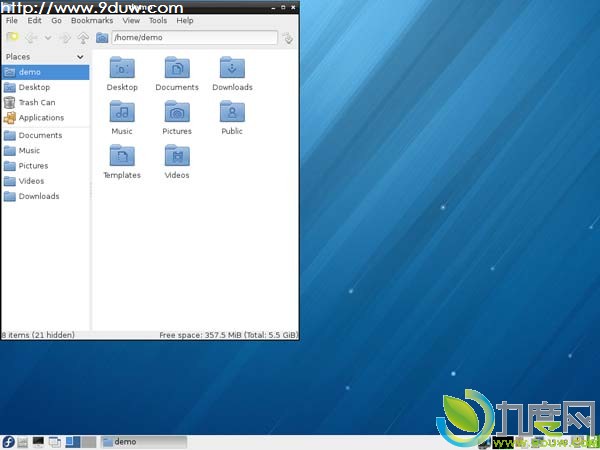
Task: Open the Fedora start menu
Action: [8, 441]
